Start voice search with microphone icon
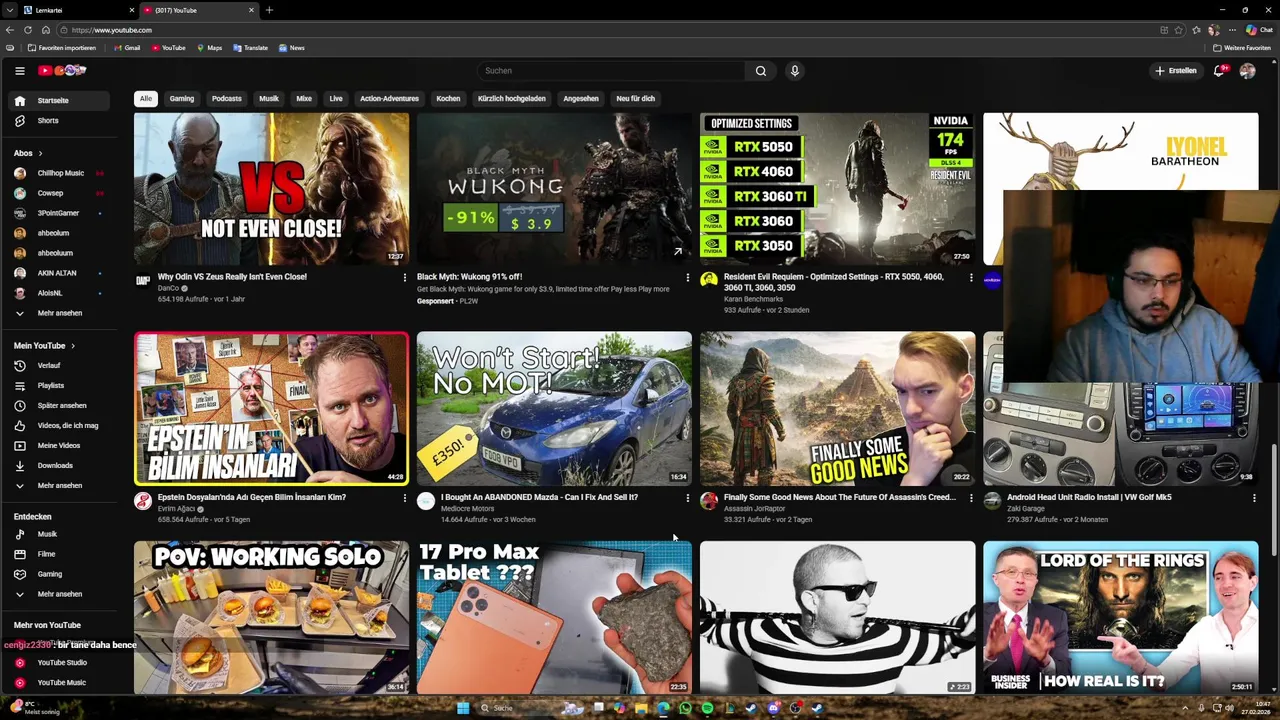Screen dimensions: 1280x720 (794, 71)
